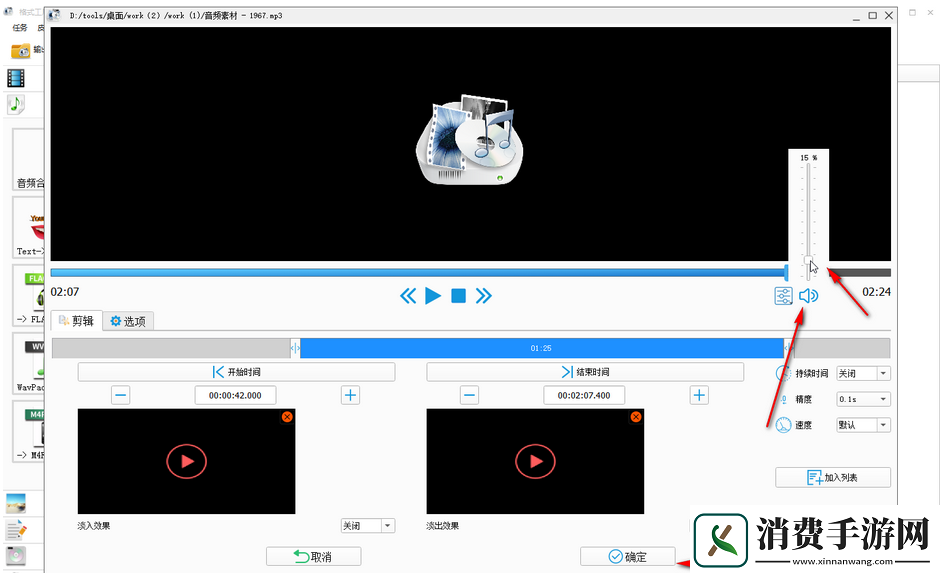Switch to the 选项 tab

[x=128, y=321]
